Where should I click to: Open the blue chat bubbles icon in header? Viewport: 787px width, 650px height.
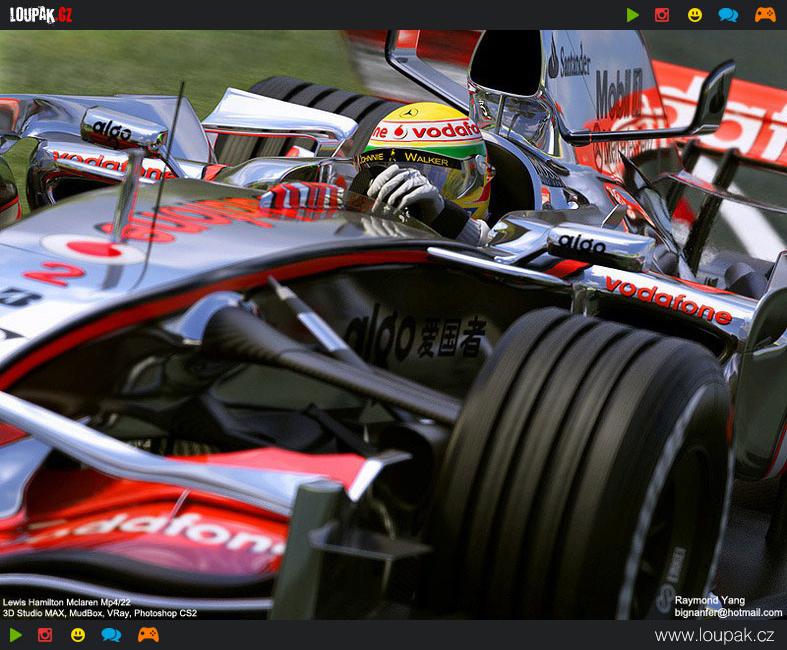point(728,15)
